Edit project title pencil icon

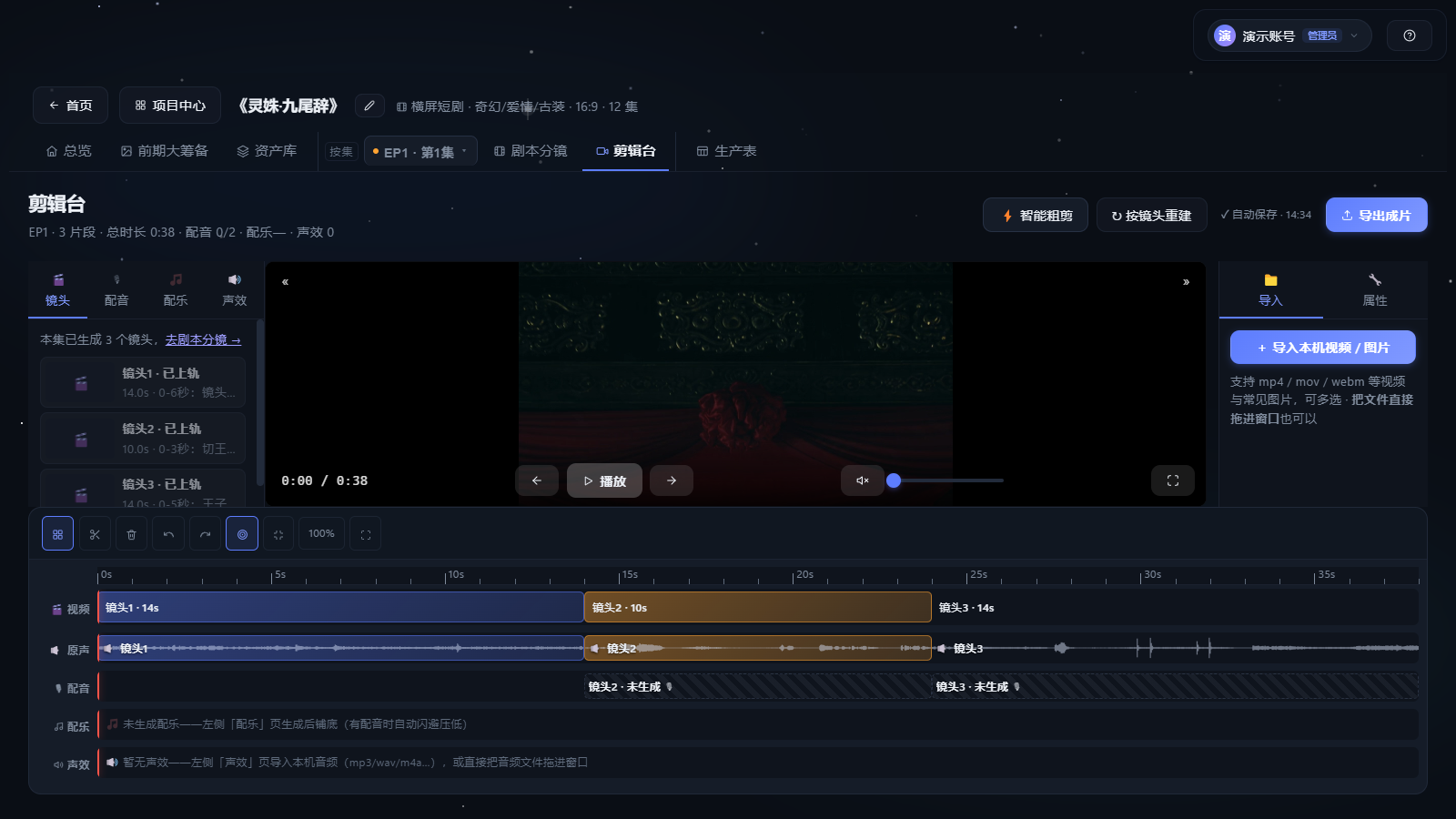pyautogui.click(x=369, y=106)
